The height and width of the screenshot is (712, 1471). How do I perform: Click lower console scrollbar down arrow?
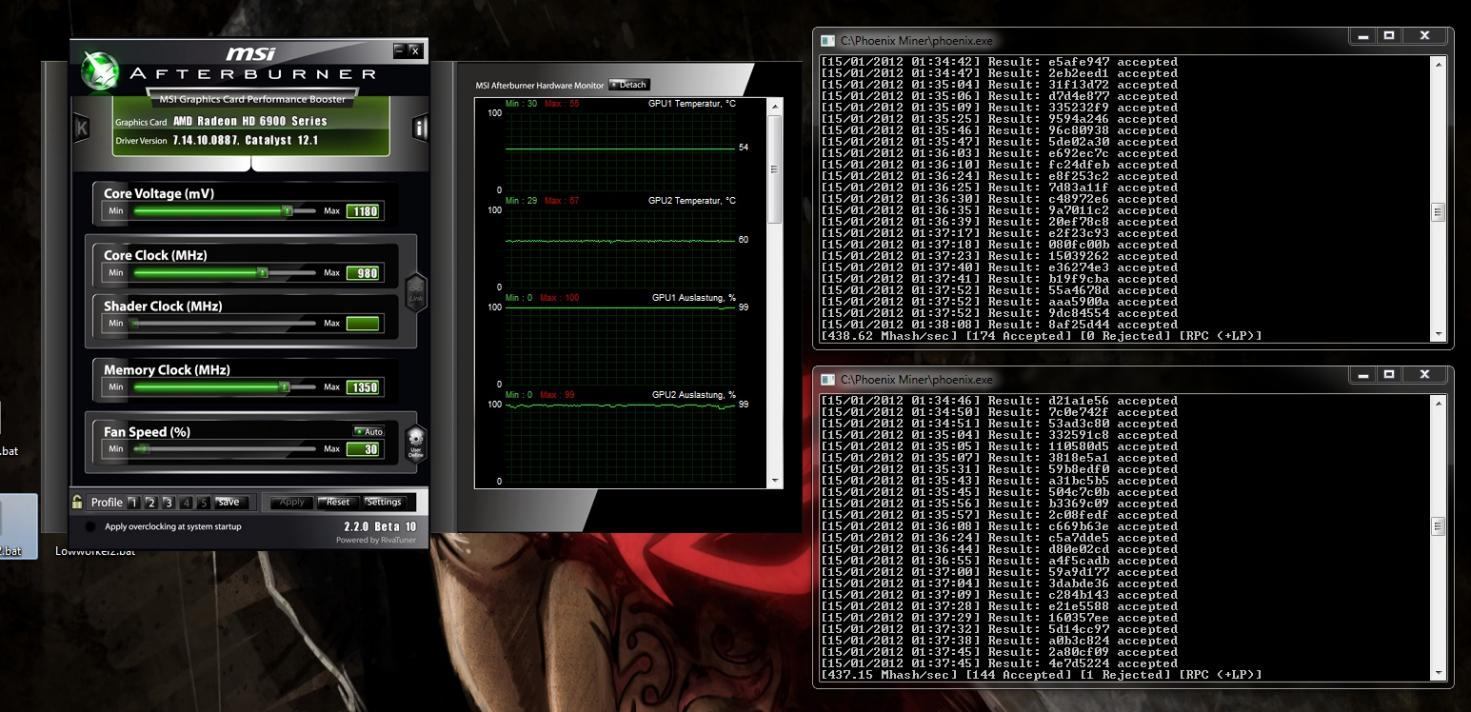click(x=1439, y=673)
